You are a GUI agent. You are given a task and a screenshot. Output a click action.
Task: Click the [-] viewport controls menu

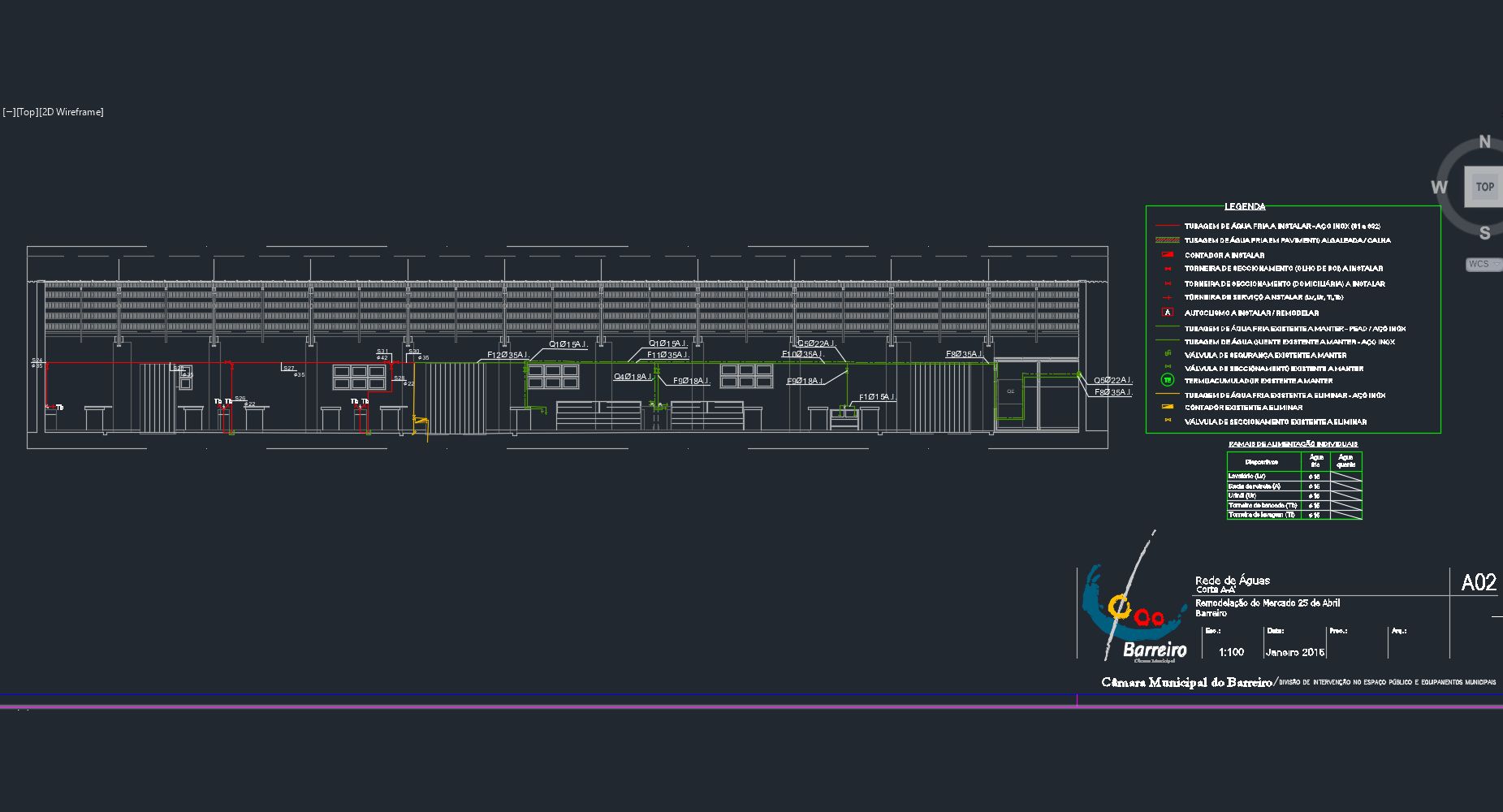tap(9, 112)
